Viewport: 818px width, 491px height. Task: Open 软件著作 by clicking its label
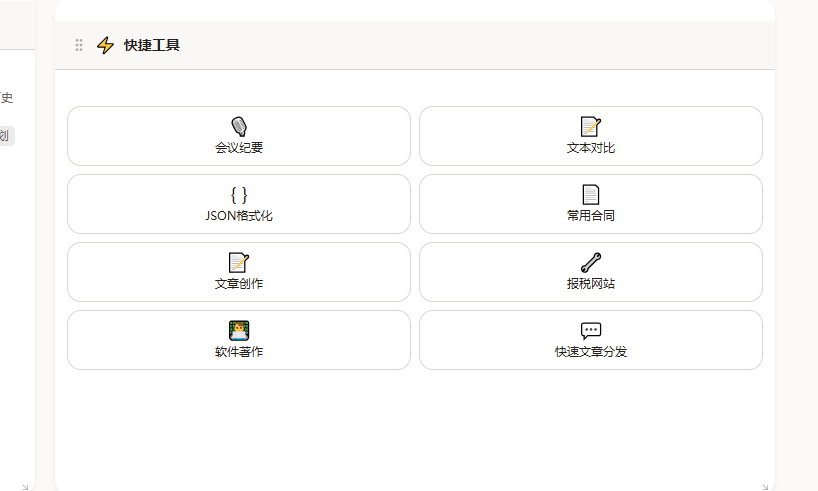click(x=239, y=352)
